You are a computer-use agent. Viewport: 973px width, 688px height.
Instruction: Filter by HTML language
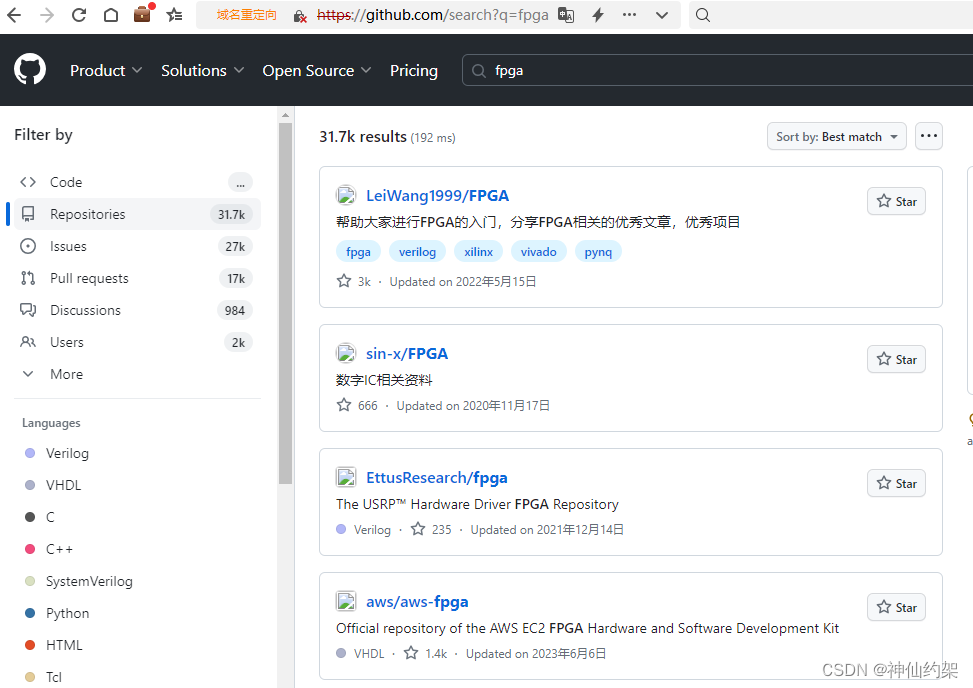(64, 645)
